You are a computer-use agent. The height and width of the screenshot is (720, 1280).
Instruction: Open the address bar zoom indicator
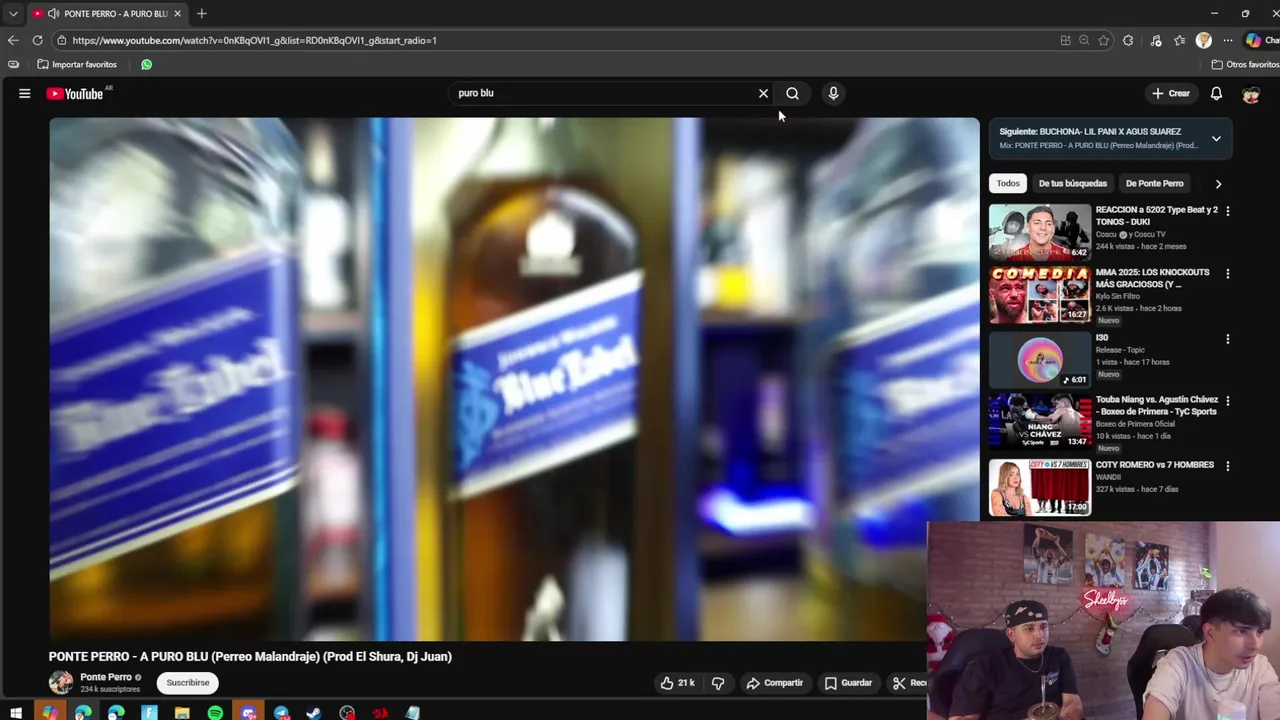click(x=1084, y=40)
